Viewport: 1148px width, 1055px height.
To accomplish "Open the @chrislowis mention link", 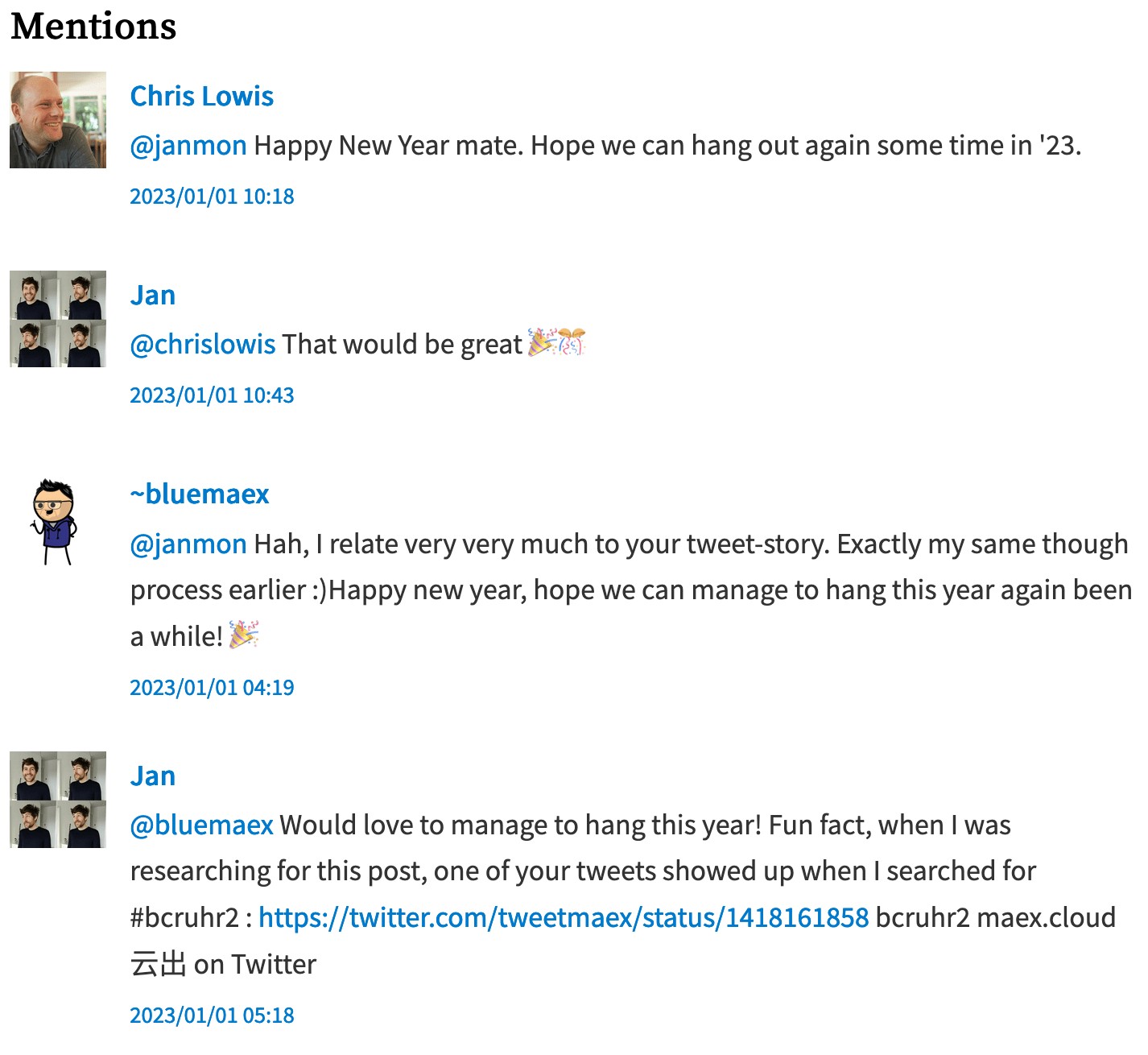I will (x=203, y=345).
